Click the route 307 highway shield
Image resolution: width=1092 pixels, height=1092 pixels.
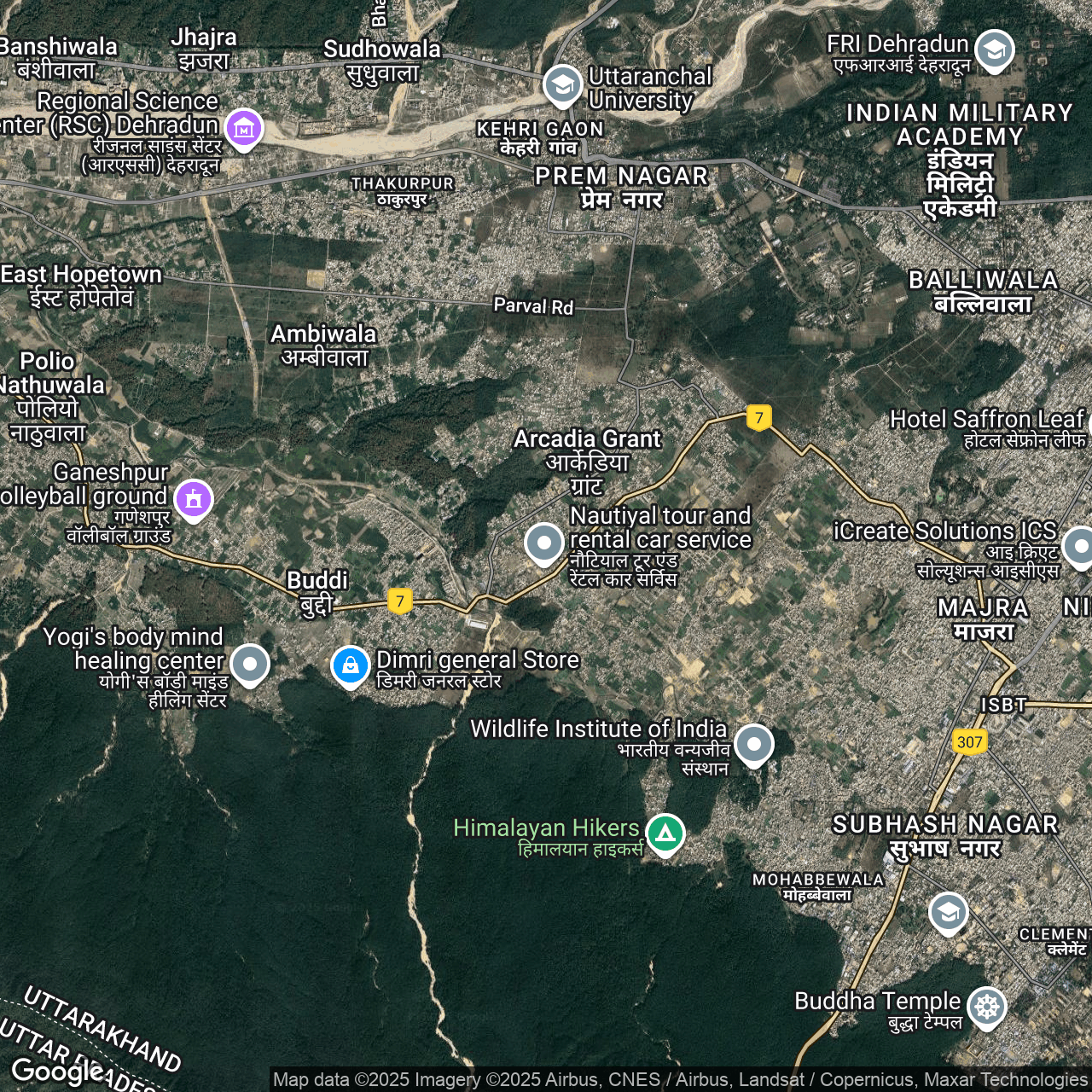click(x=969, y=741)
